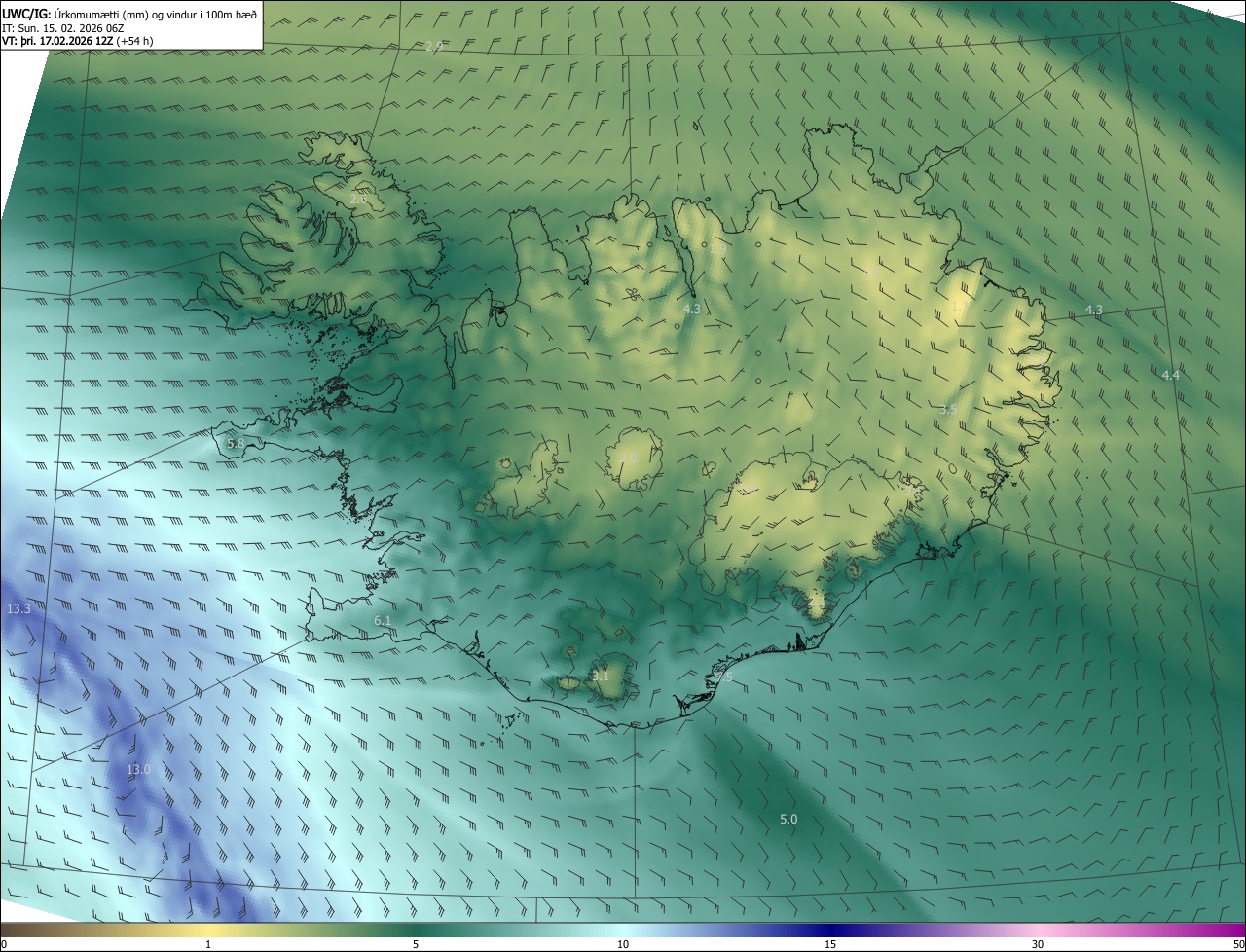Click the 5 tick label on the colour scale

(416, 944)
